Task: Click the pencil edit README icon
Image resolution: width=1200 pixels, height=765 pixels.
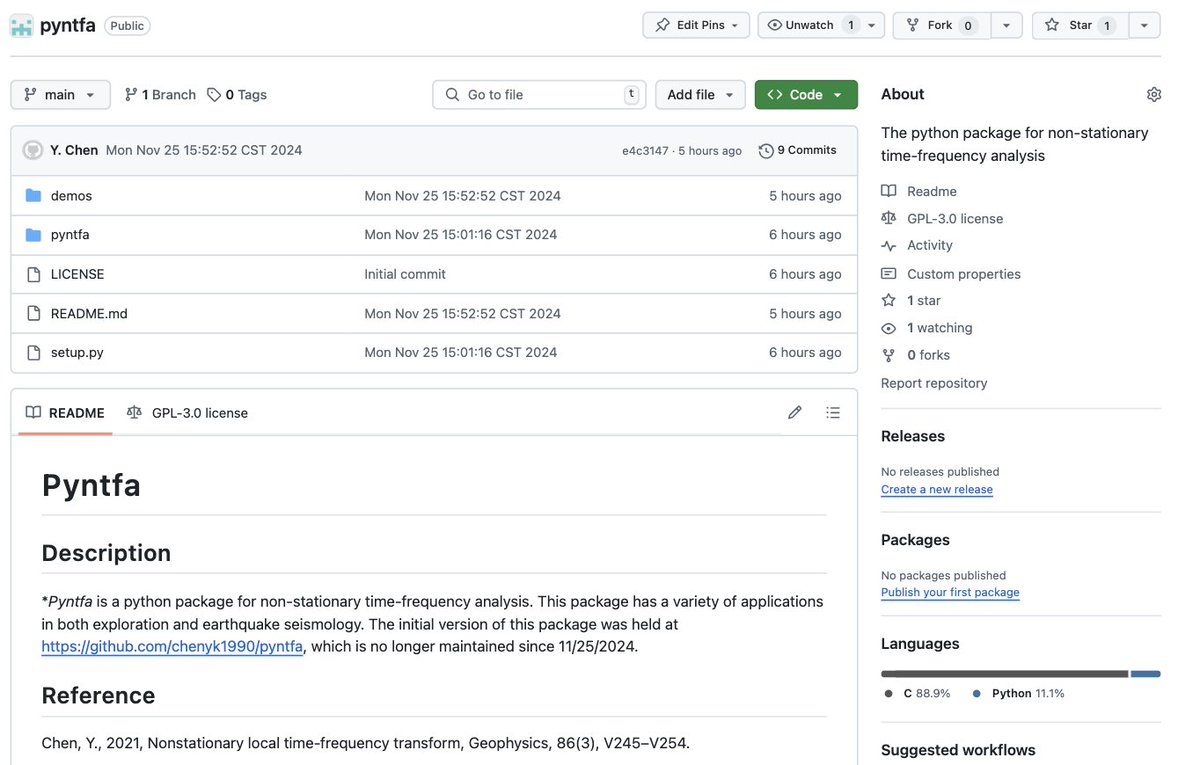Action: coord(795,412)
